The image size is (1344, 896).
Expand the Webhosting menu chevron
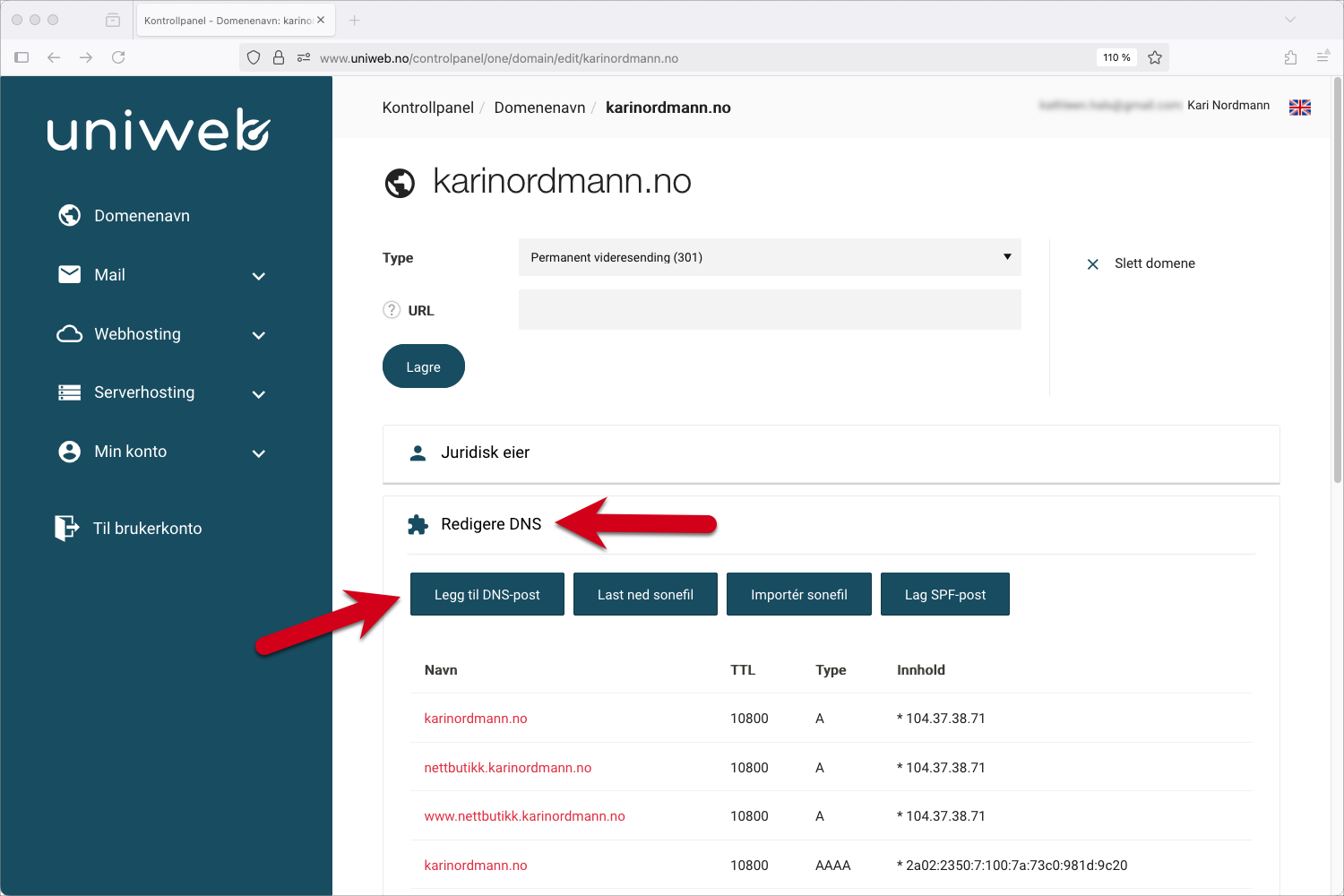tap(259, 335)
